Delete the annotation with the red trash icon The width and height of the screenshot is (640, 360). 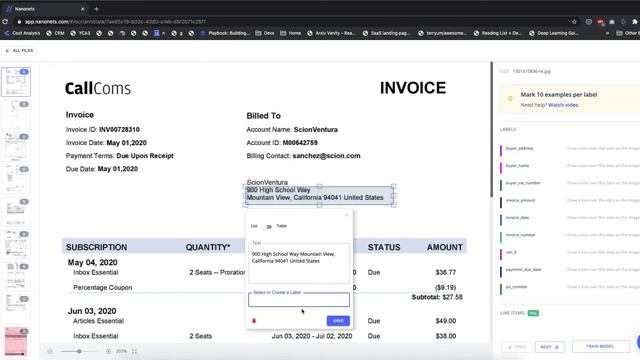pyautogui.click(x=254, y=321)
